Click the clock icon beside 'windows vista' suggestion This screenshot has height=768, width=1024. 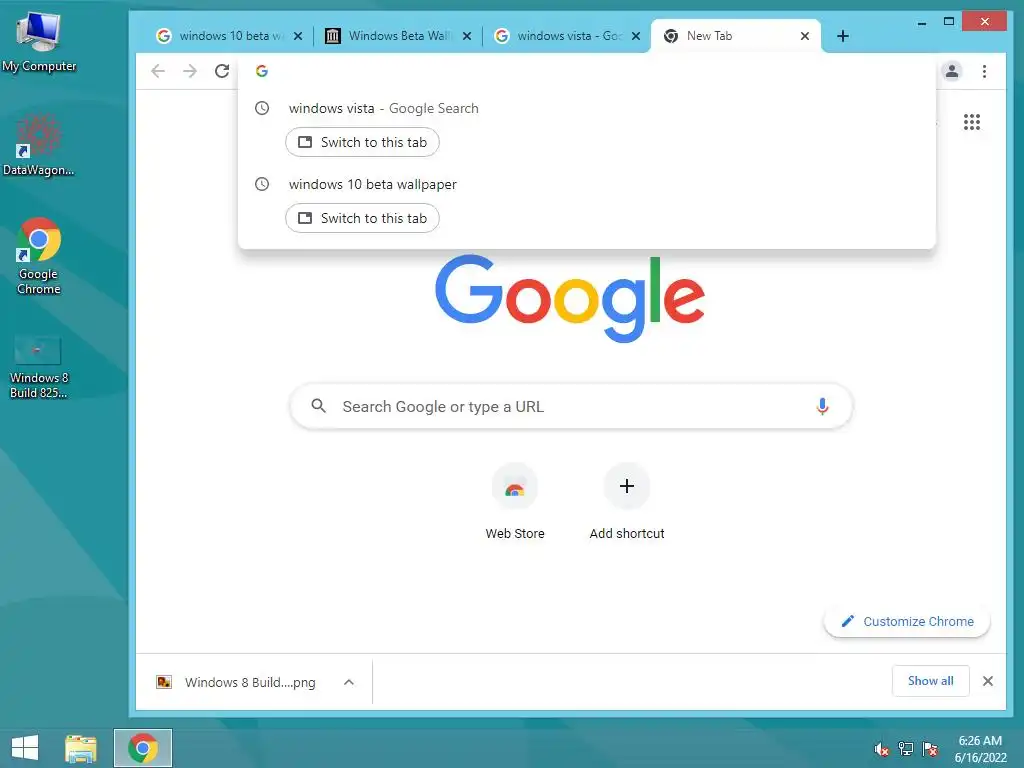[262, 108]
